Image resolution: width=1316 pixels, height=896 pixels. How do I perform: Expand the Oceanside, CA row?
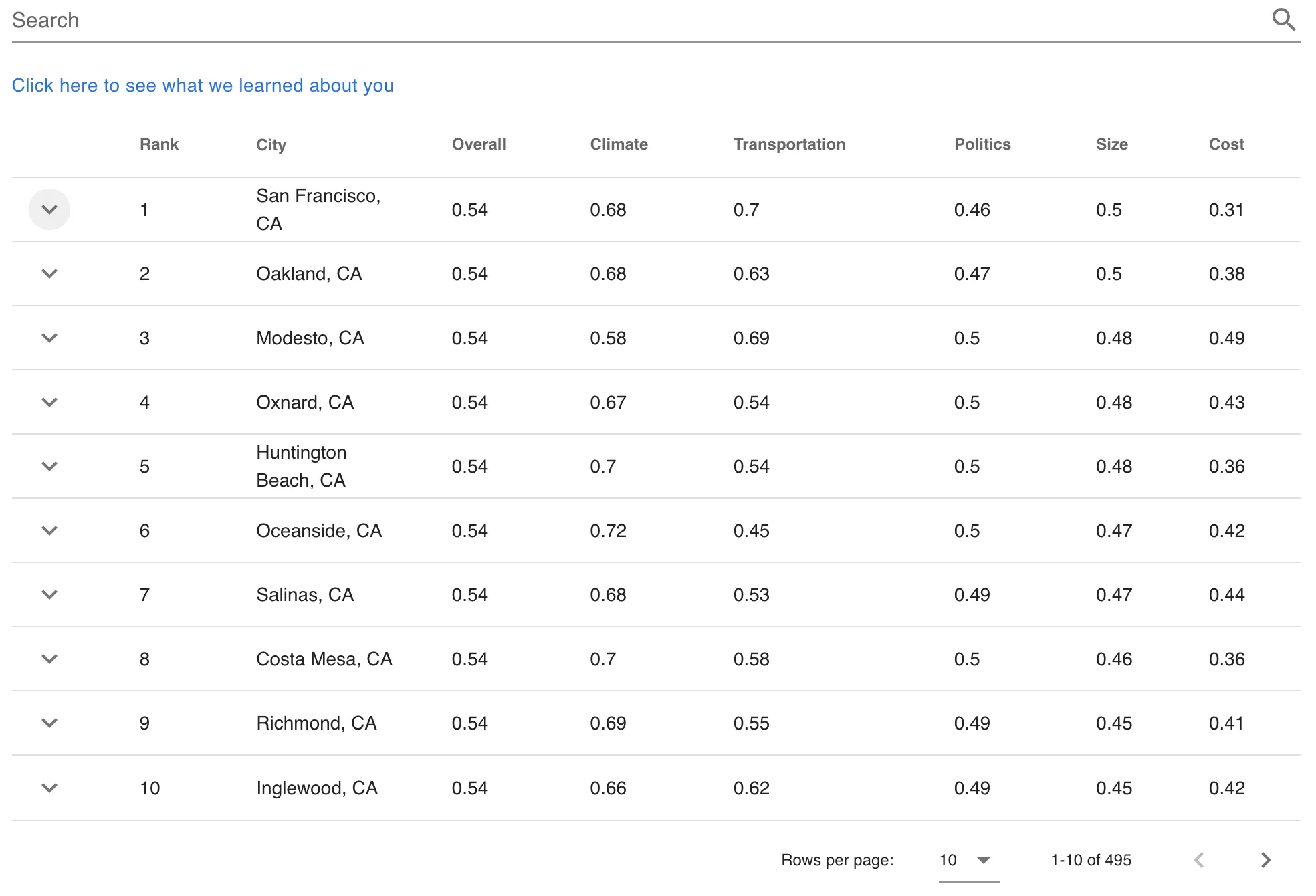(49, 530)
